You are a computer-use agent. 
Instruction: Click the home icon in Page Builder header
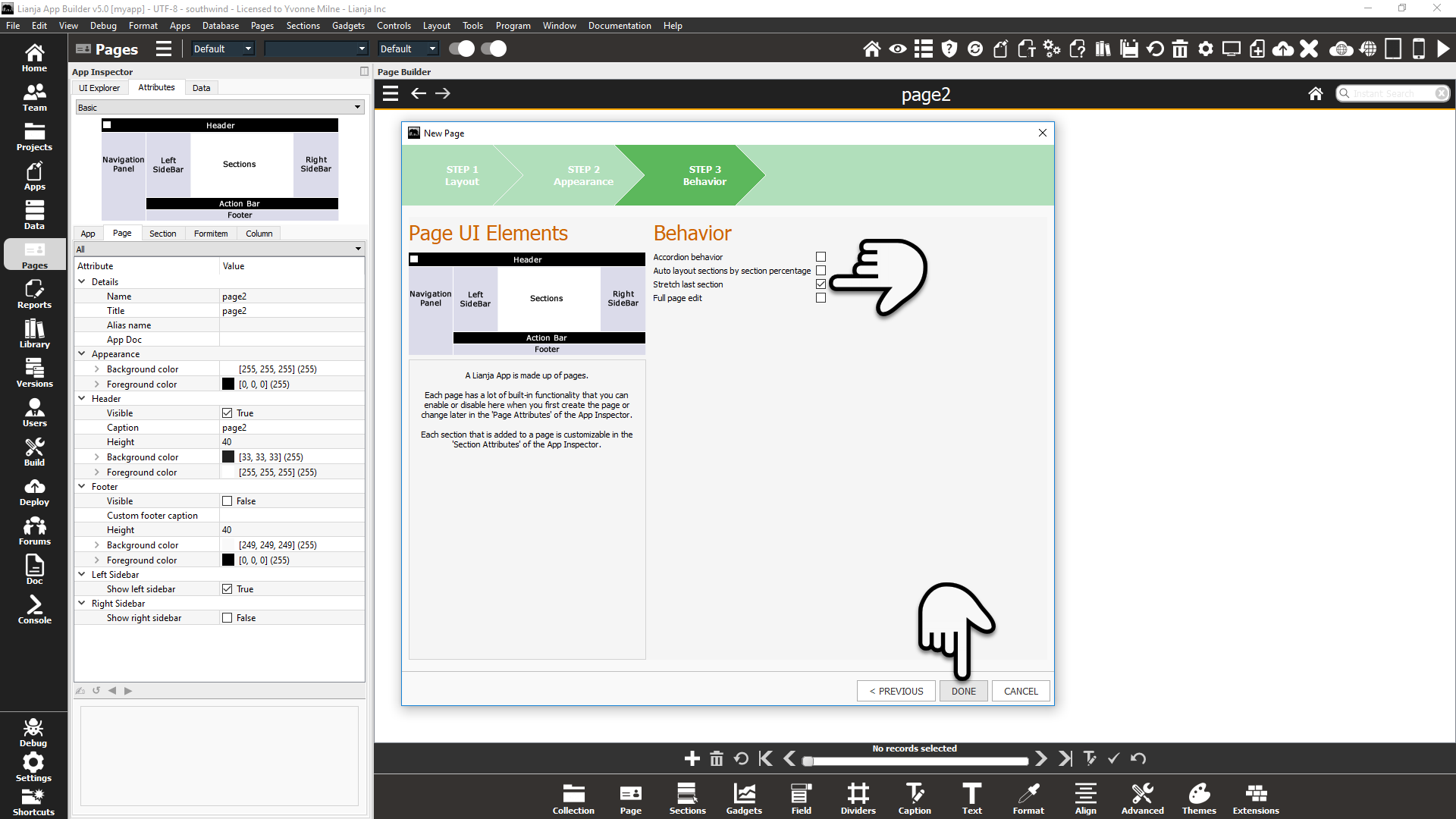(1315, 93)
